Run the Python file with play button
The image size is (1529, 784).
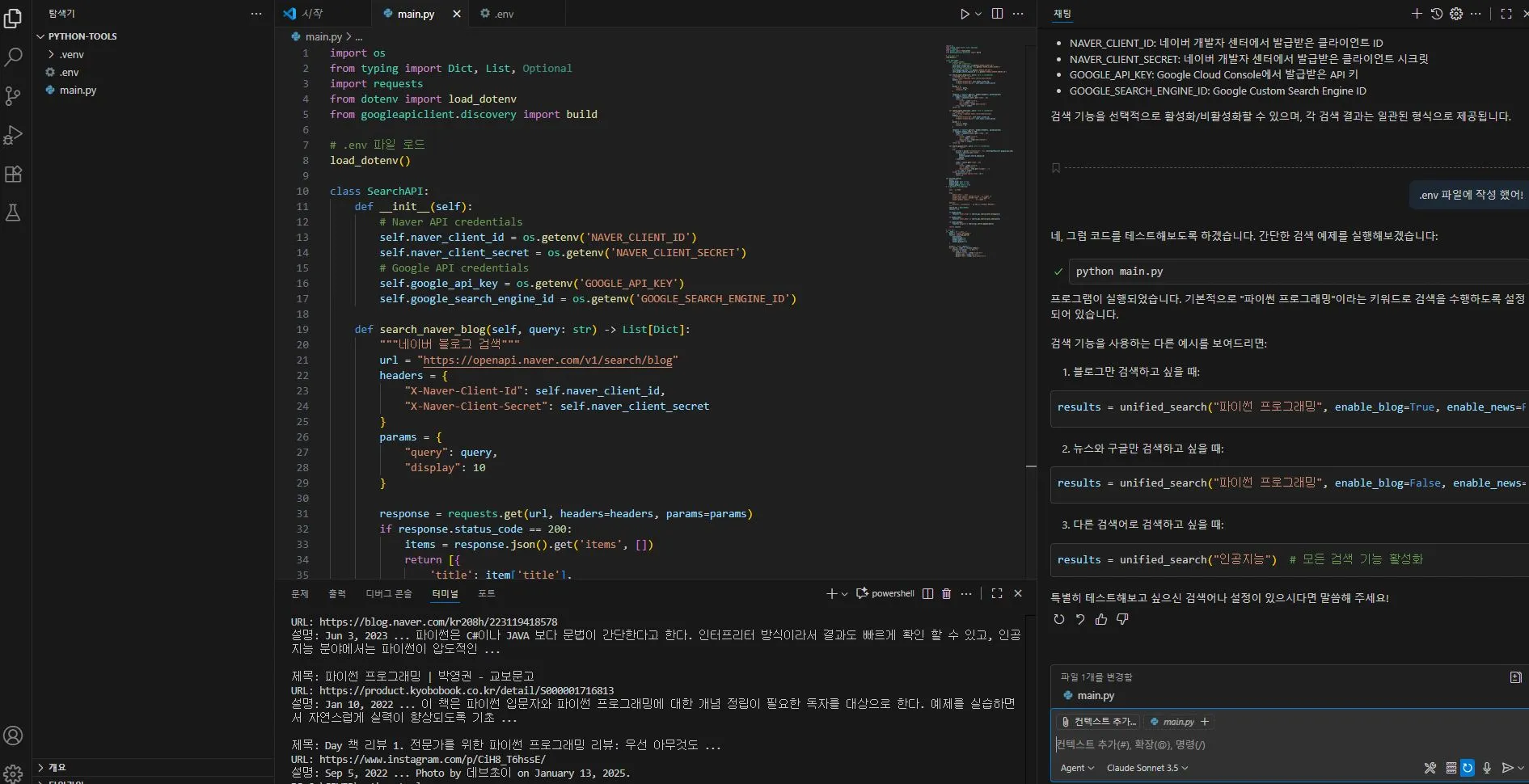click(964, 14)
